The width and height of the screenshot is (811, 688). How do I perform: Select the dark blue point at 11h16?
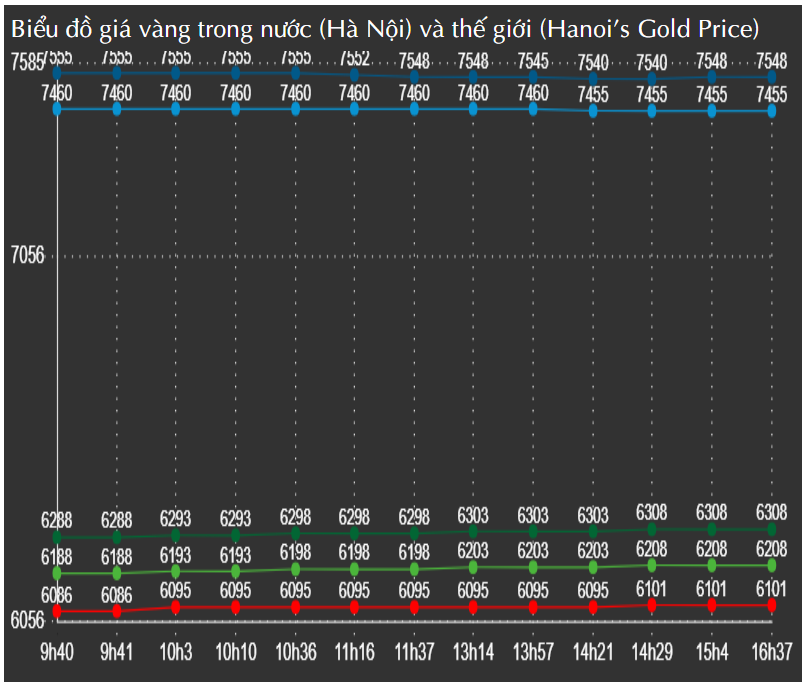tap(354, 75)
